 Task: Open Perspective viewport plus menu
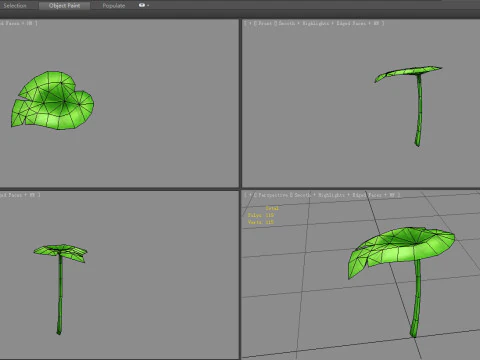[250, 195]
